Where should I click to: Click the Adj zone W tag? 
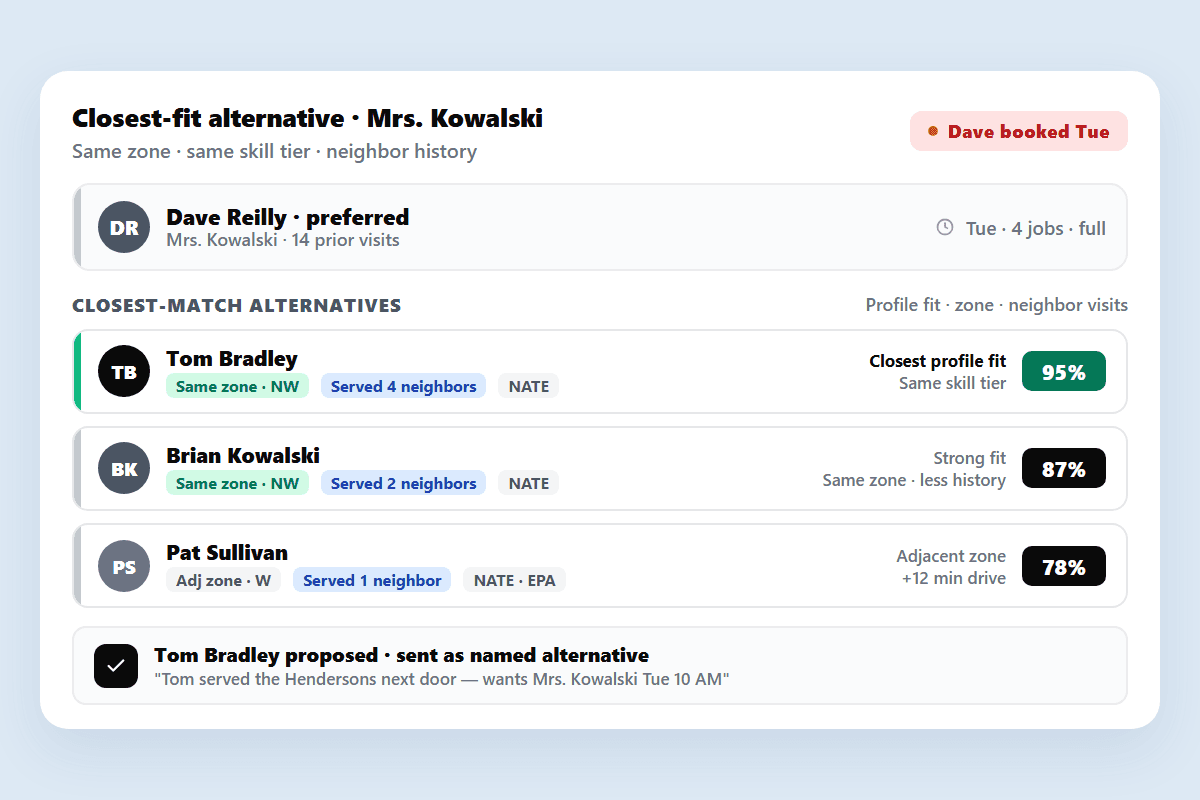coord(223,580)
